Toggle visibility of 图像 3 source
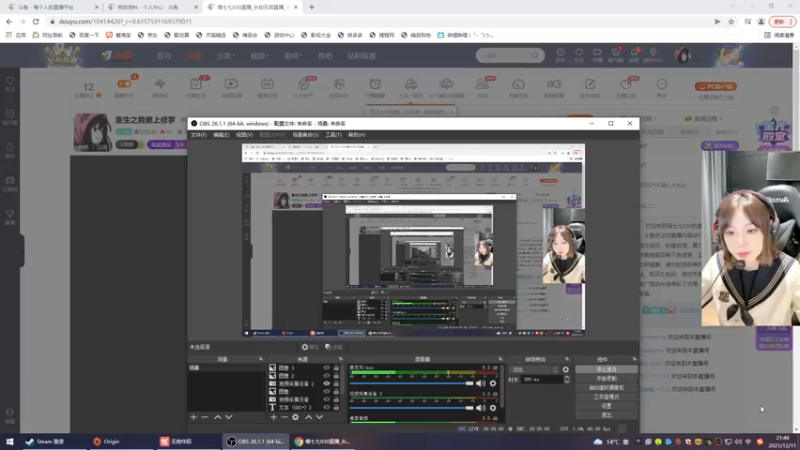 (327, 367)
